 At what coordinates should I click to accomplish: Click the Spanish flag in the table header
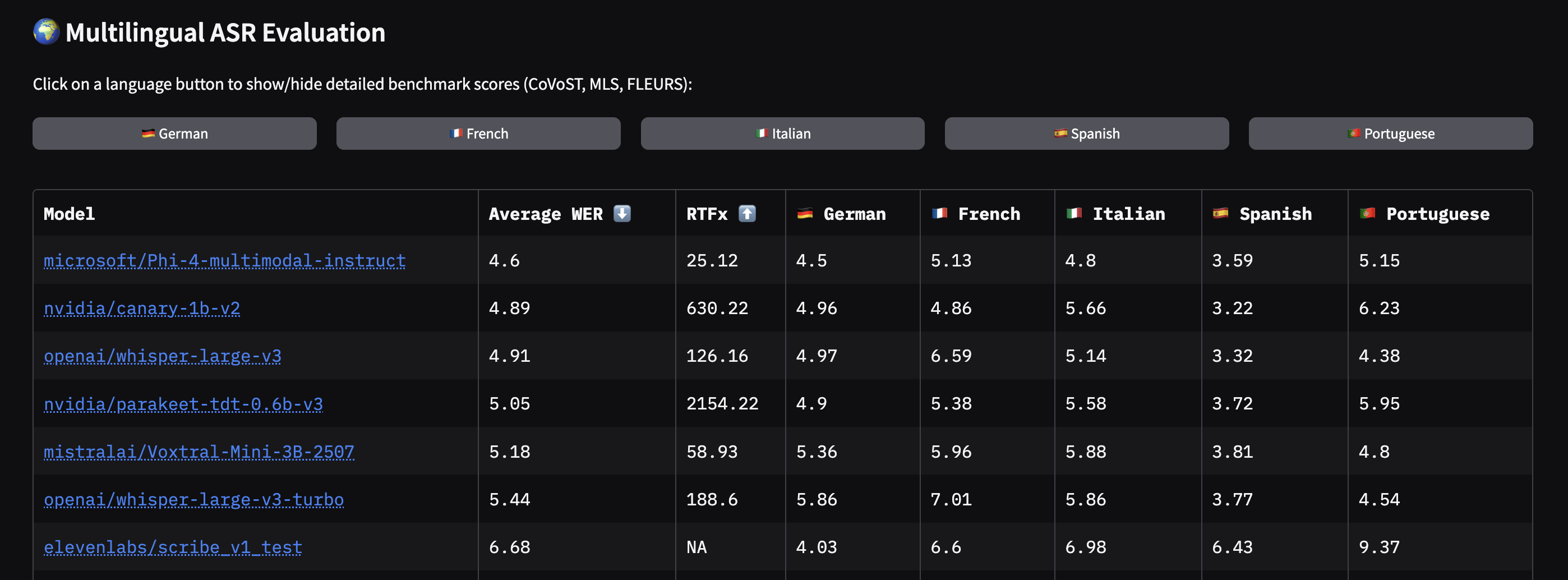(x=1220, y=214)
